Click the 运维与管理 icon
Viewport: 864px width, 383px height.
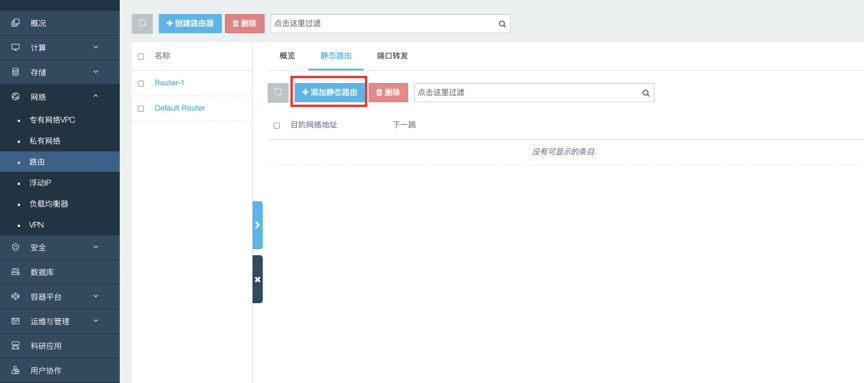coord(15,321)
